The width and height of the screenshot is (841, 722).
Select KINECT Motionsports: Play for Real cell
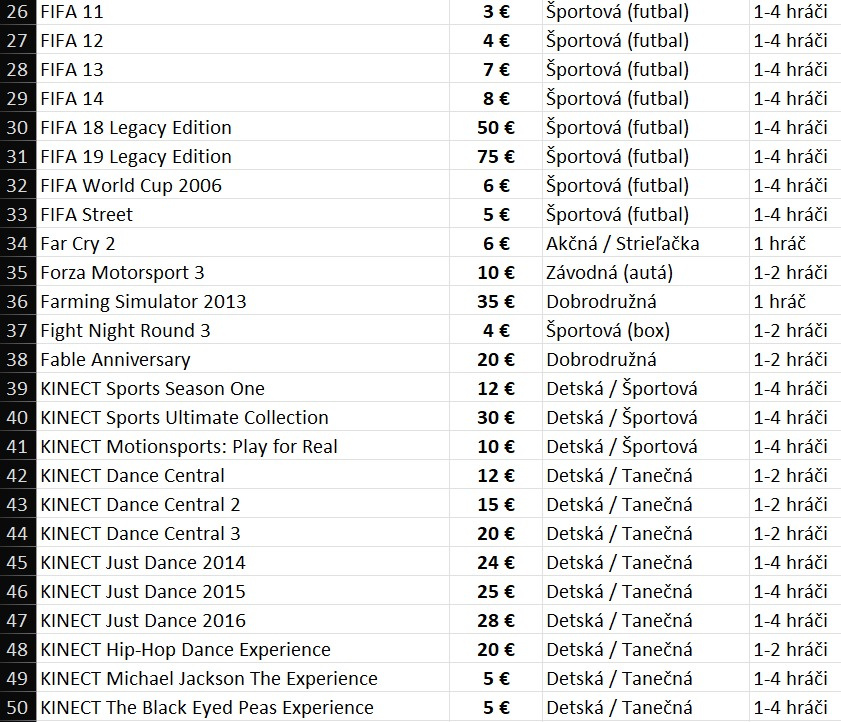189,447
